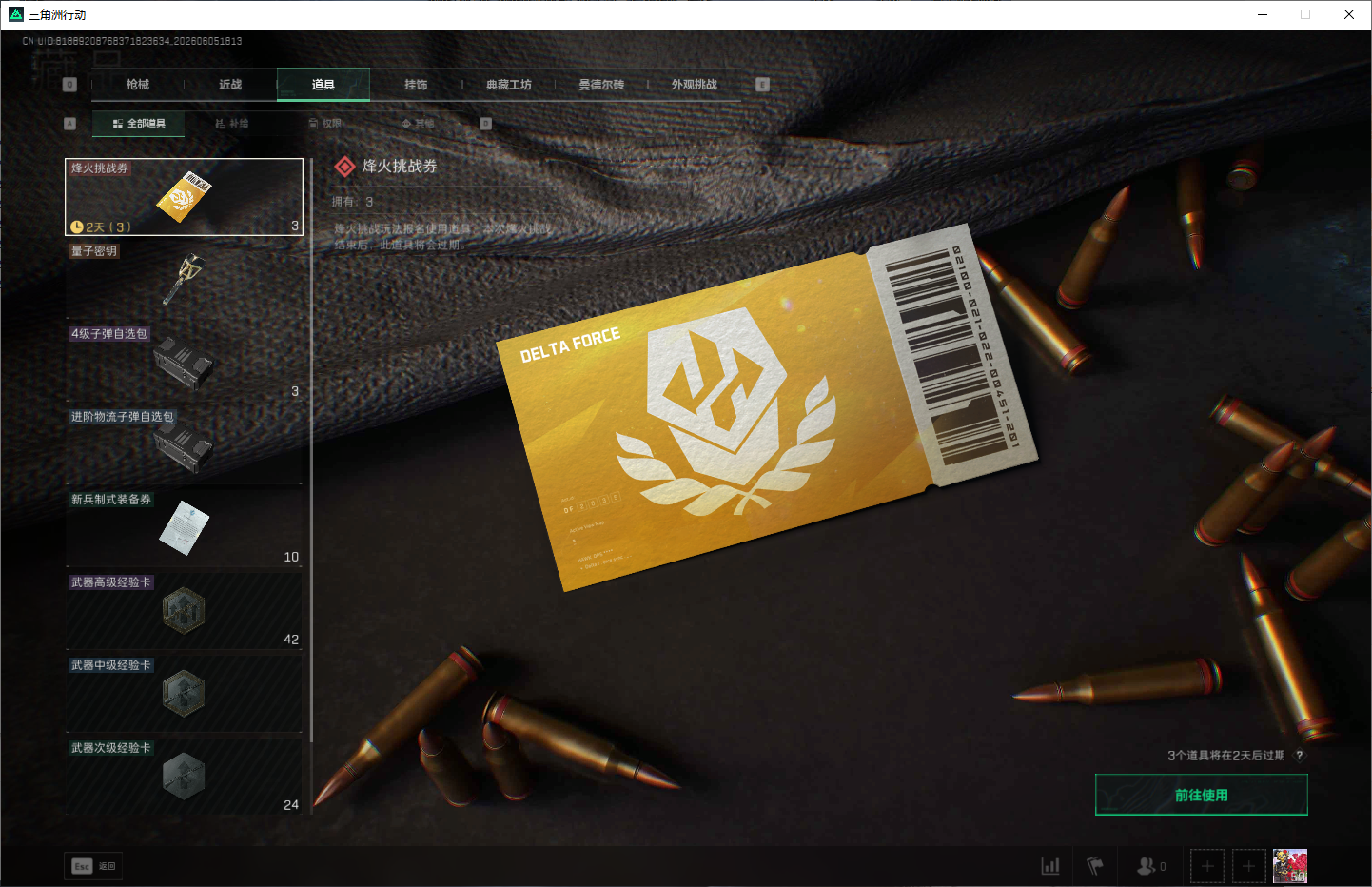Click the Esc 返回 back button
Screen dimensions: 1372x887
94,866
